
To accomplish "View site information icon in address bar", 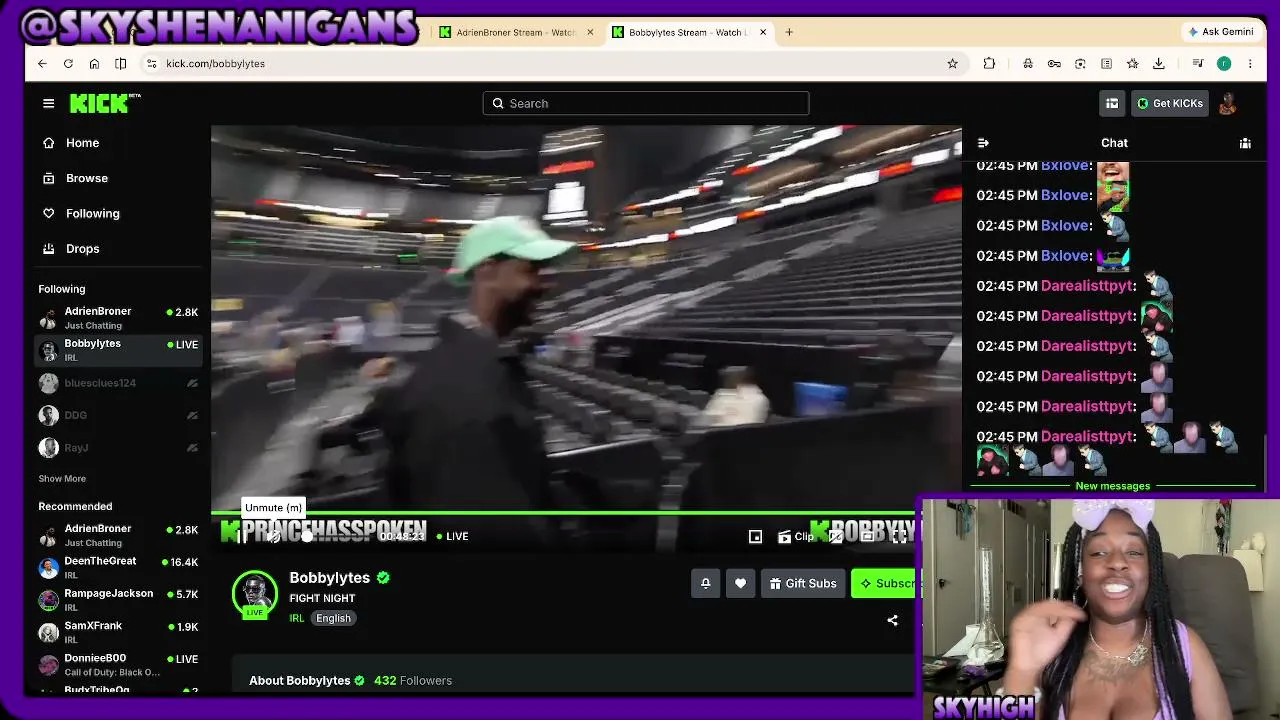I will 152,64.
